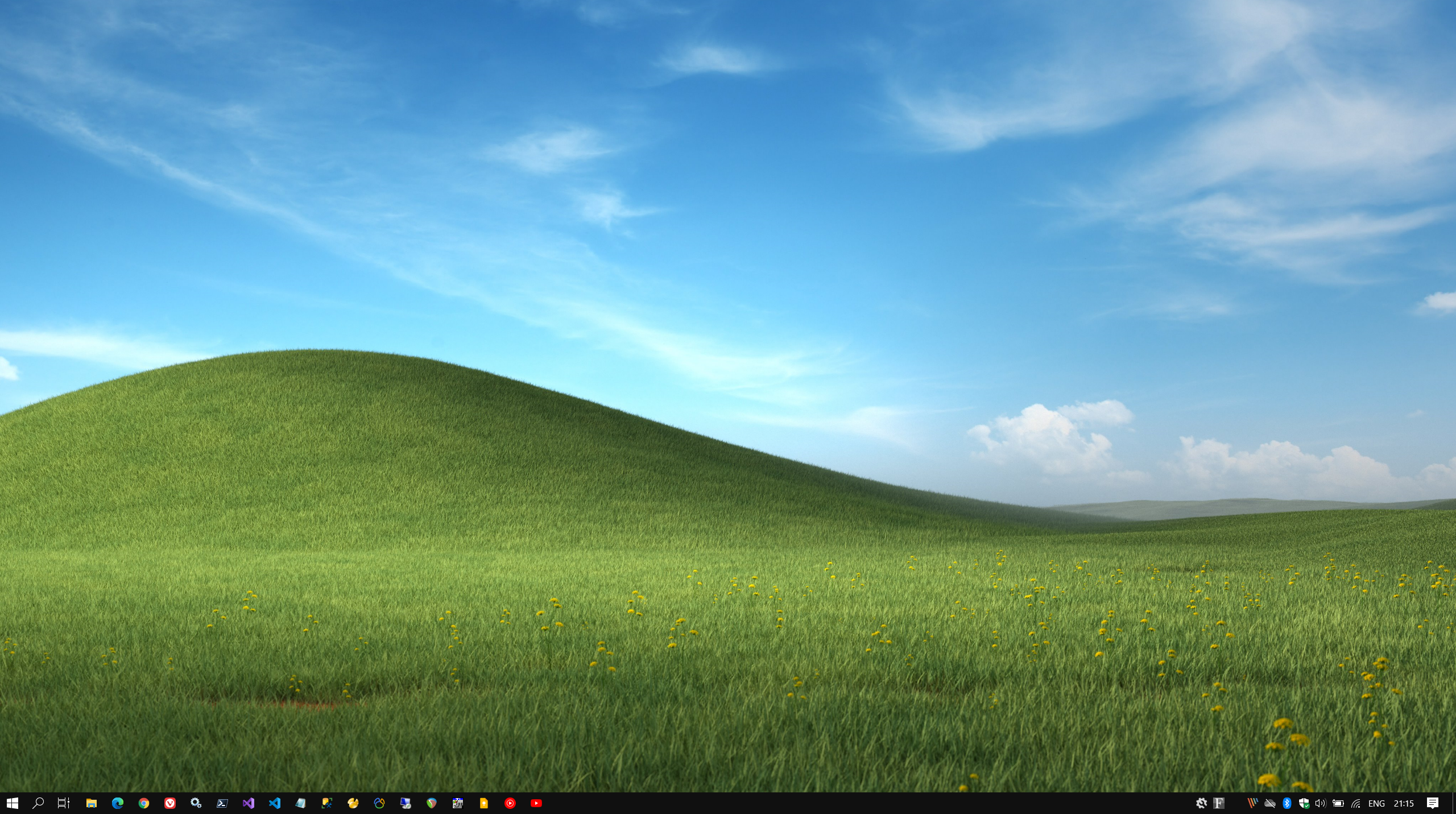
Task: Open taskbar Search magnifier
Action: coord(38,803)
